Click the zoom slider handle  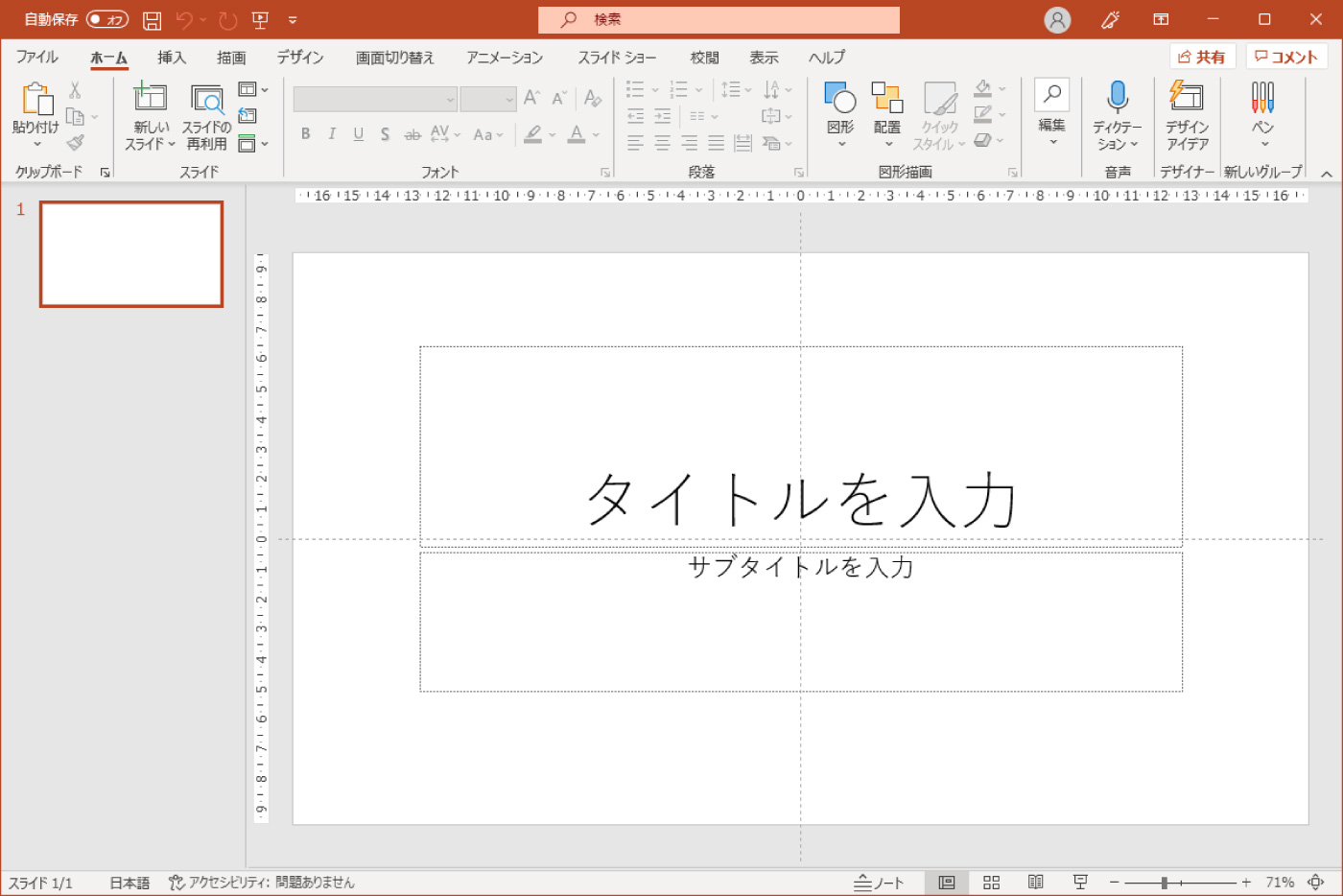point(1165,883)
